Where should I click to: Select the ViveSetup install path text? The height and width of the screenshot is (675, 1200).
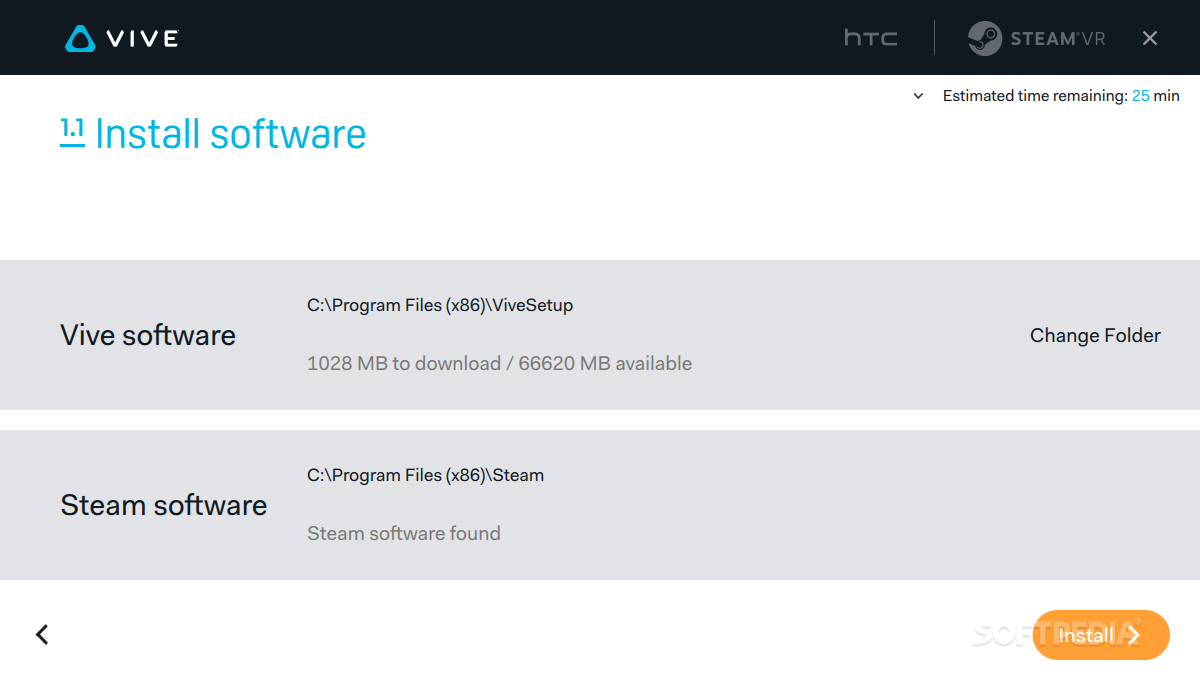click(440, 305)
